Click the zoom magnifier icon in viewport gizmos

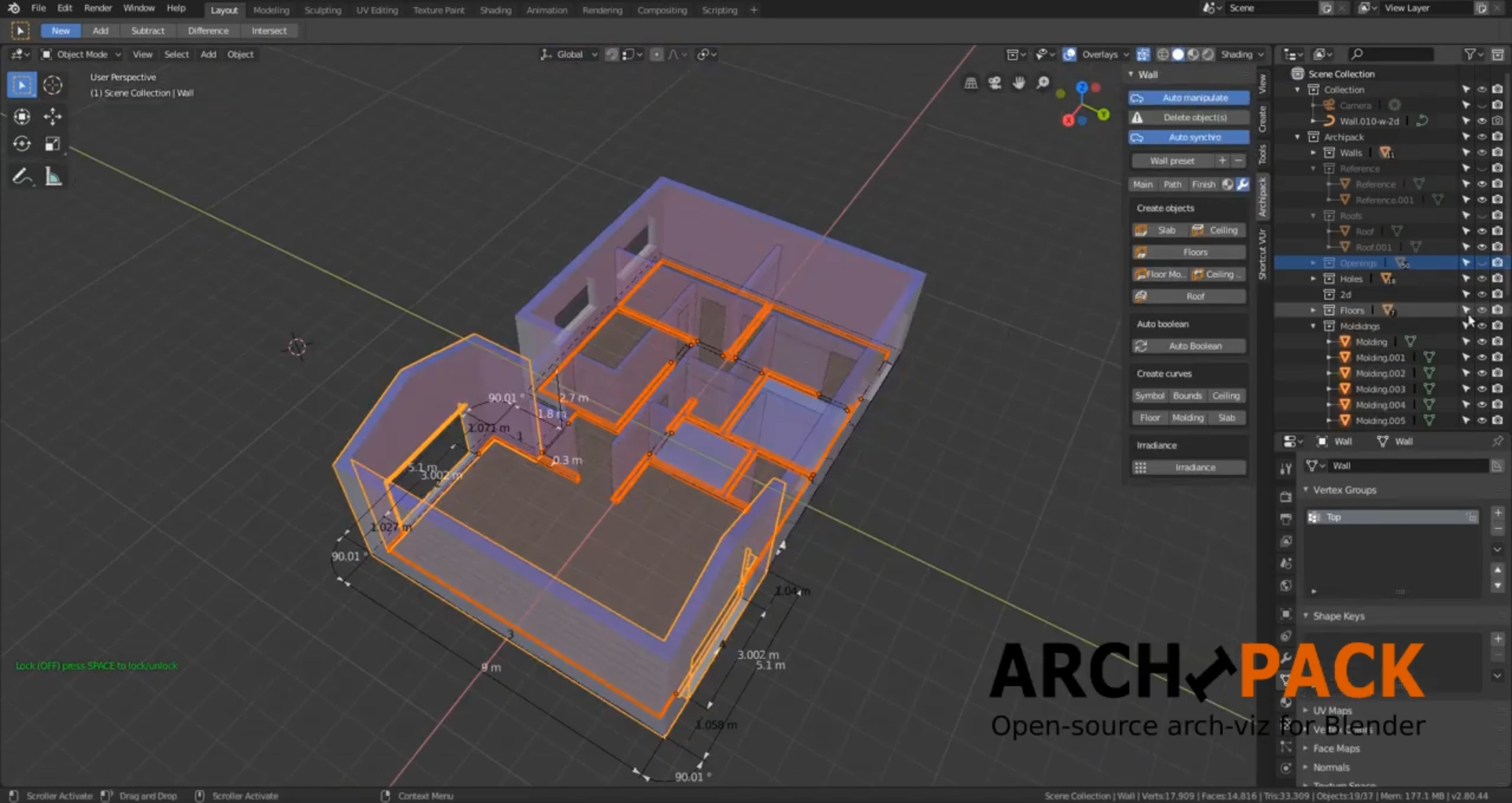[1042, 83]
